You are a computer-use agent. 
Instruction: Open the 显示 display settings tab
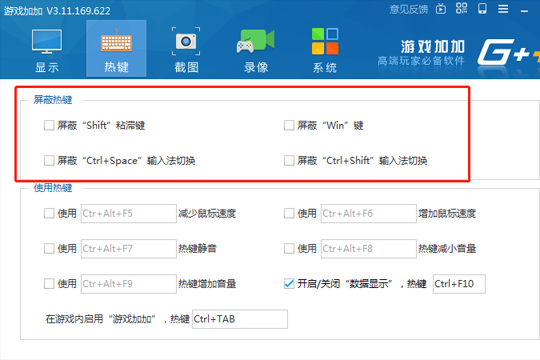47,49
